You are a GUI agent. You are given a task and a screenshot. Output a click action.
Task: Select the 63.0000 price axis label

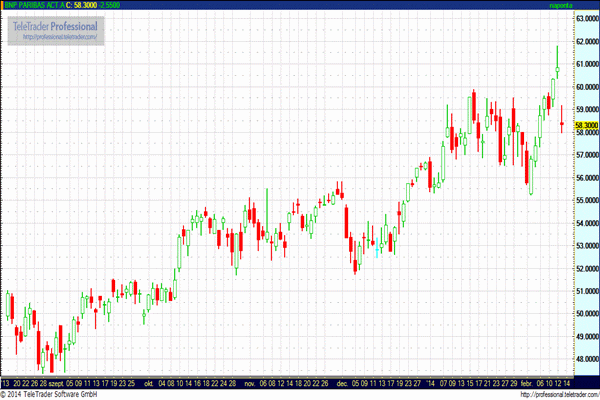pyautogui.click(x=587, y=18)
